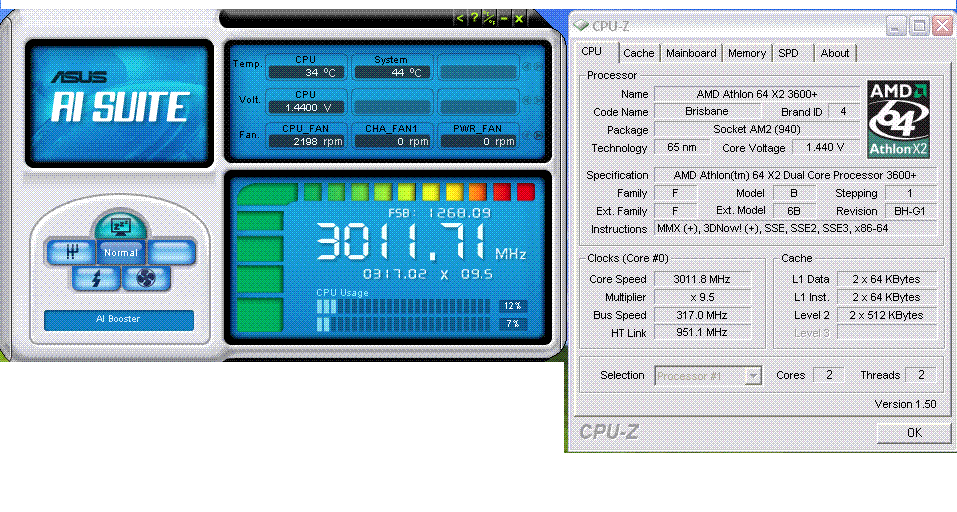Click the L1 Data value 2 x 64 KBytes
The height and width of the screenshot is (512, 957).
click(x=886, y=279)
